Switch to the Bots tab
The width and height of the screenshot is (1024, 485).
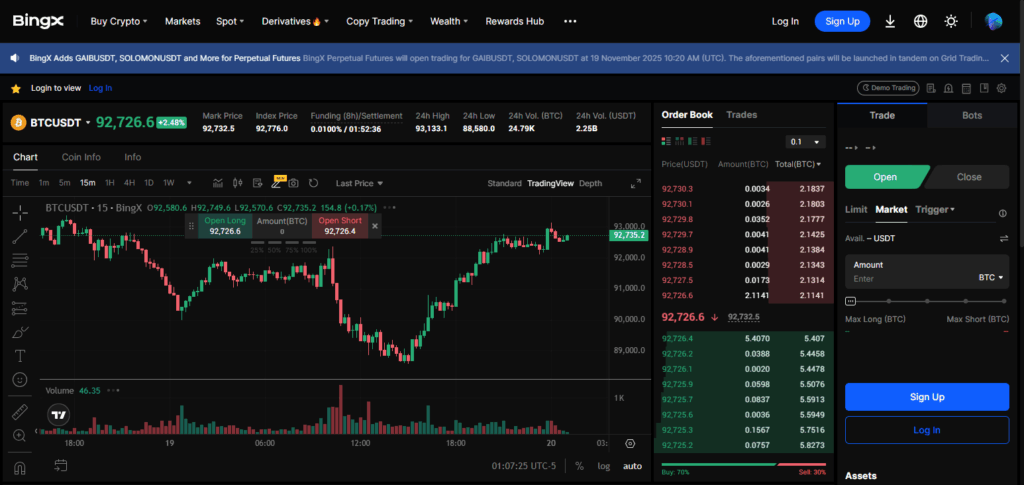[971, 115]
